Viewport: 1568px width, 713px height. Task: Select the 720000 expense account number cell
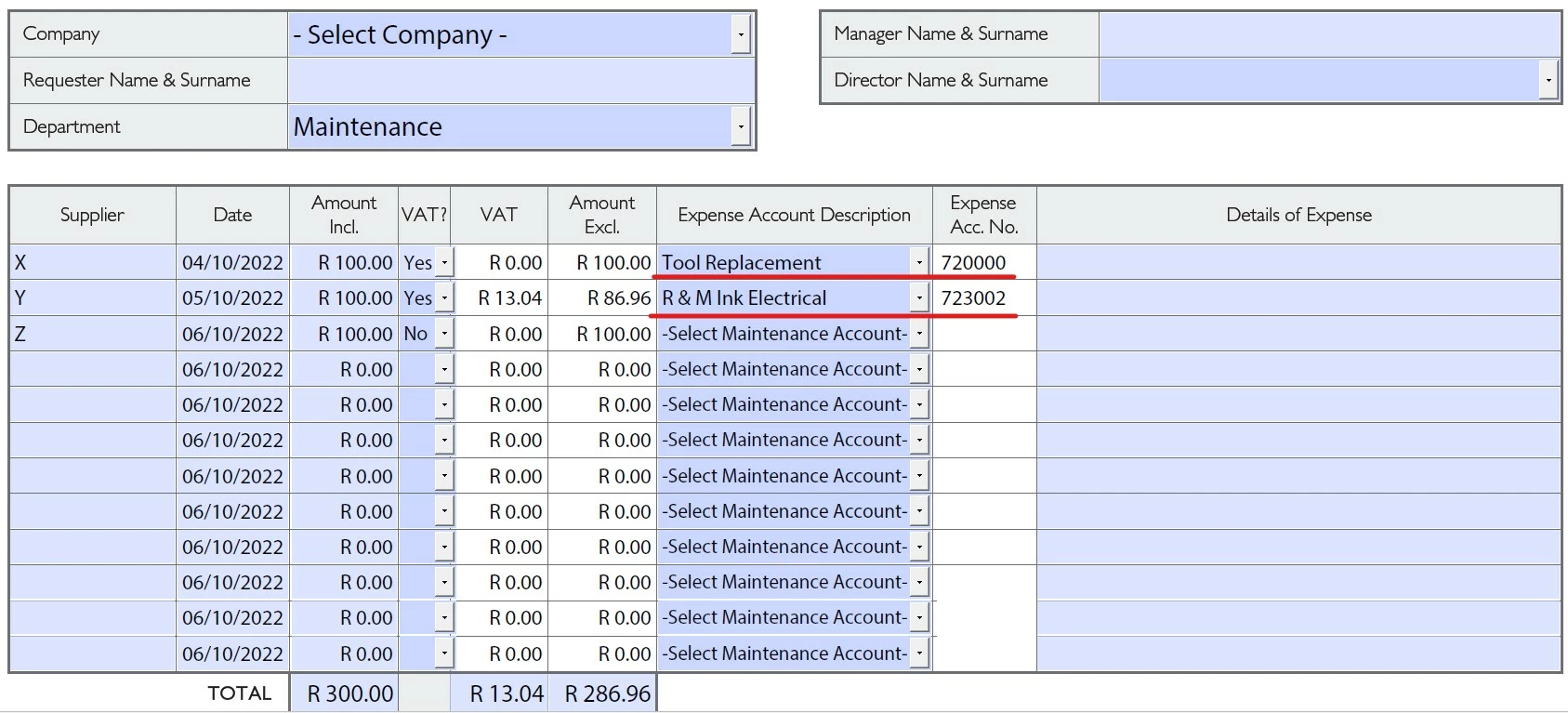[984, 263]
